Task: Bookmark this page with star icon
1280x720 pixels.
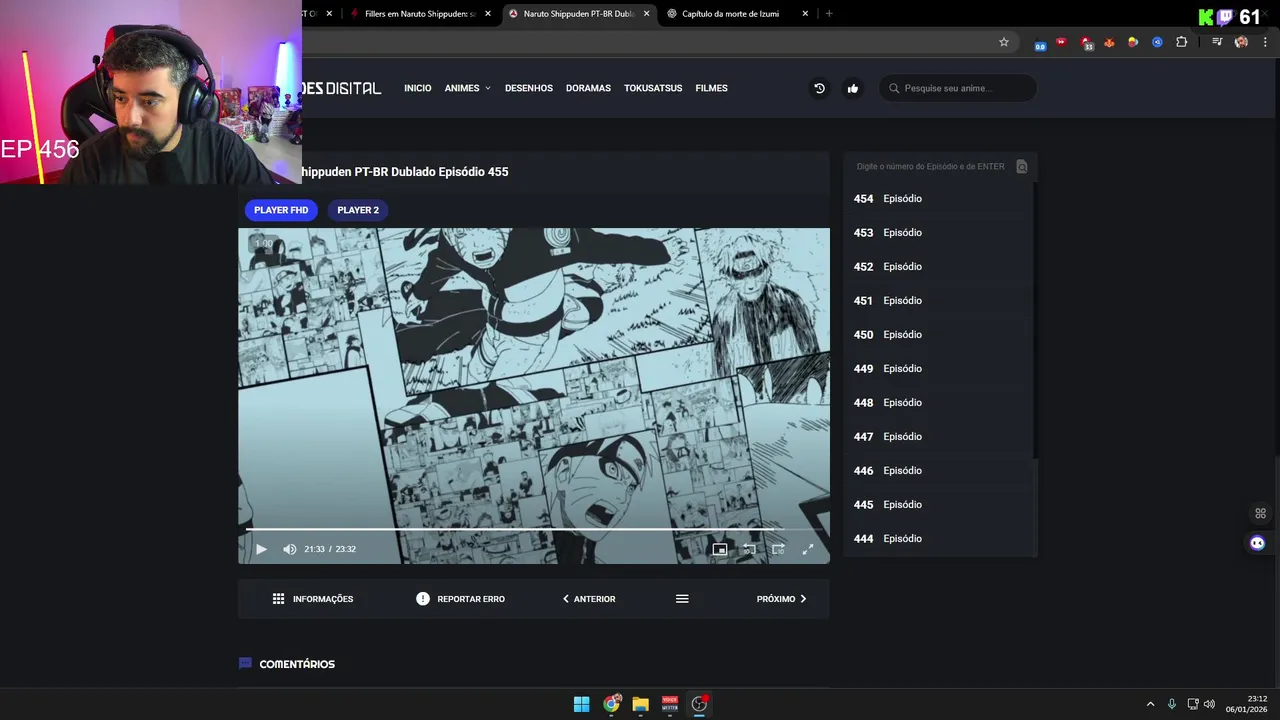Action: click(x=1004, y=42)
